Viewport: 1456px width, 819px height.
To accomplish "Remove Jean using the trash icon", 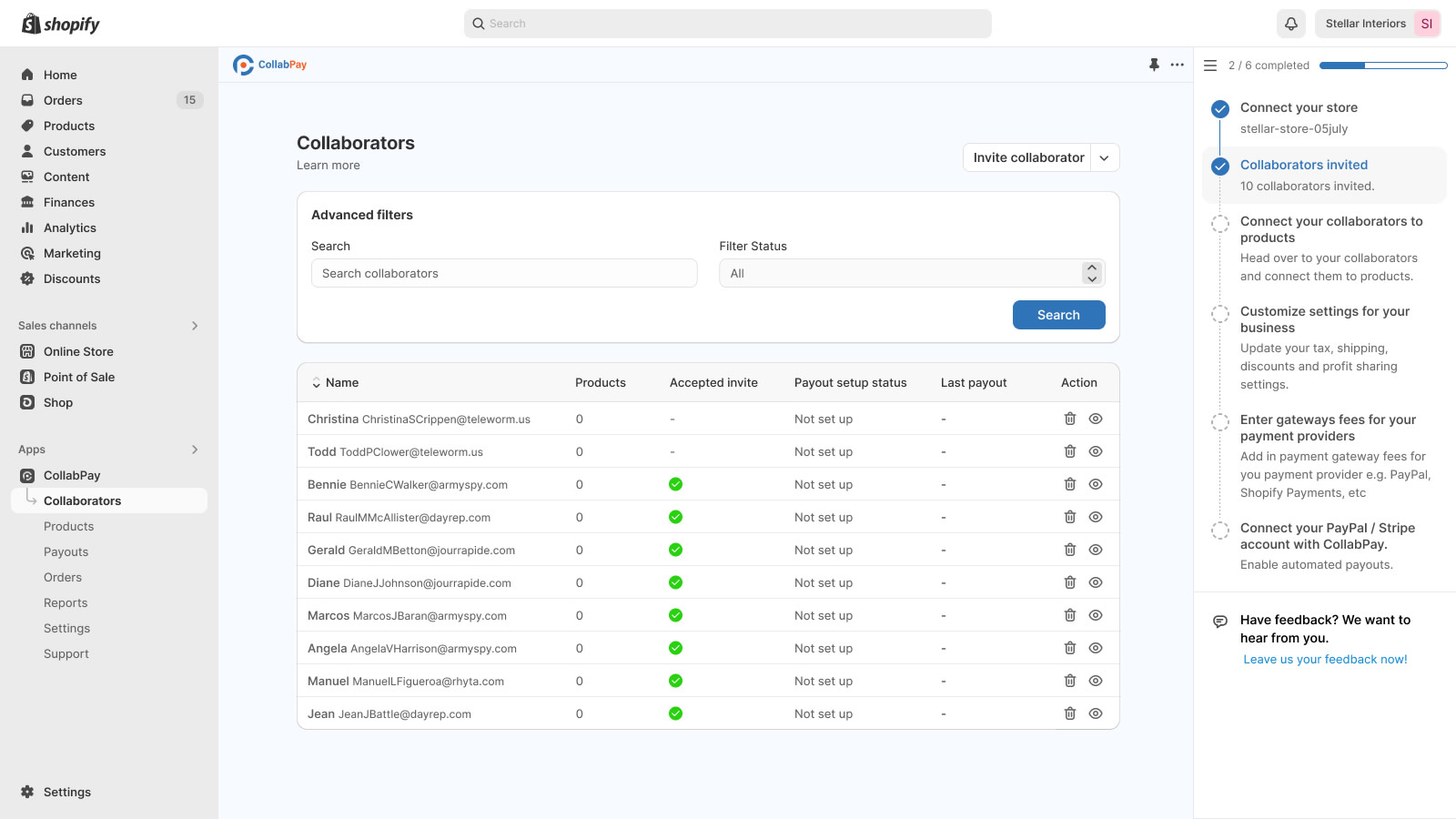I will click(1070, 713).
